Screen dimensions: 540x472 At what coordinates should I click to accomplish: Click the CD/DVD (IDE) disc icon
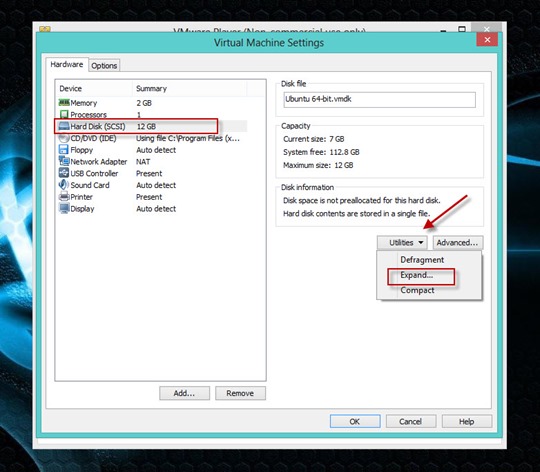64,138
